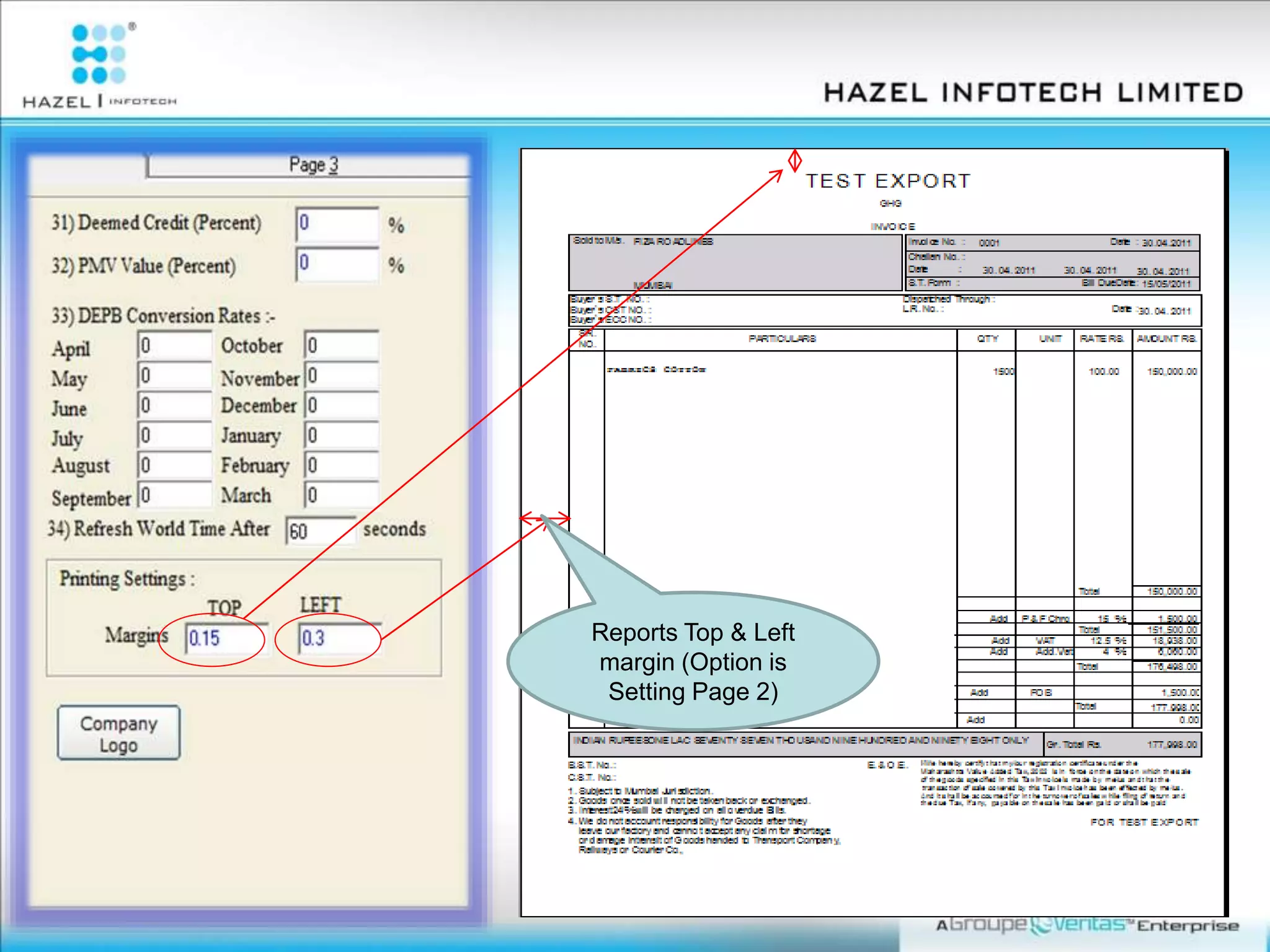Image resolution: width=1270 pixels, height=952 pixels.
Task: Click the Refresh World Time seconds field
Action: pos(321,531)
